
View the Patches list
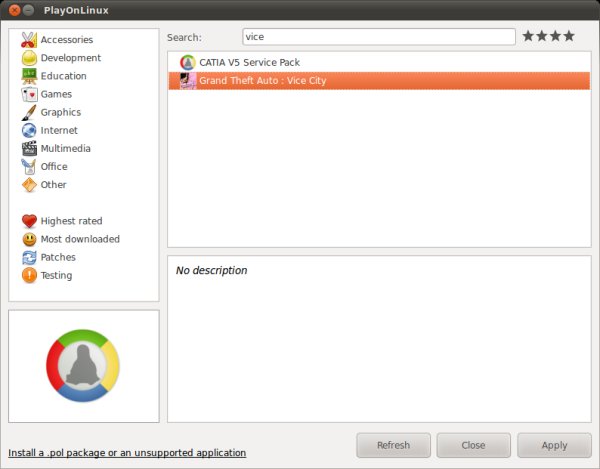(58, 257)
